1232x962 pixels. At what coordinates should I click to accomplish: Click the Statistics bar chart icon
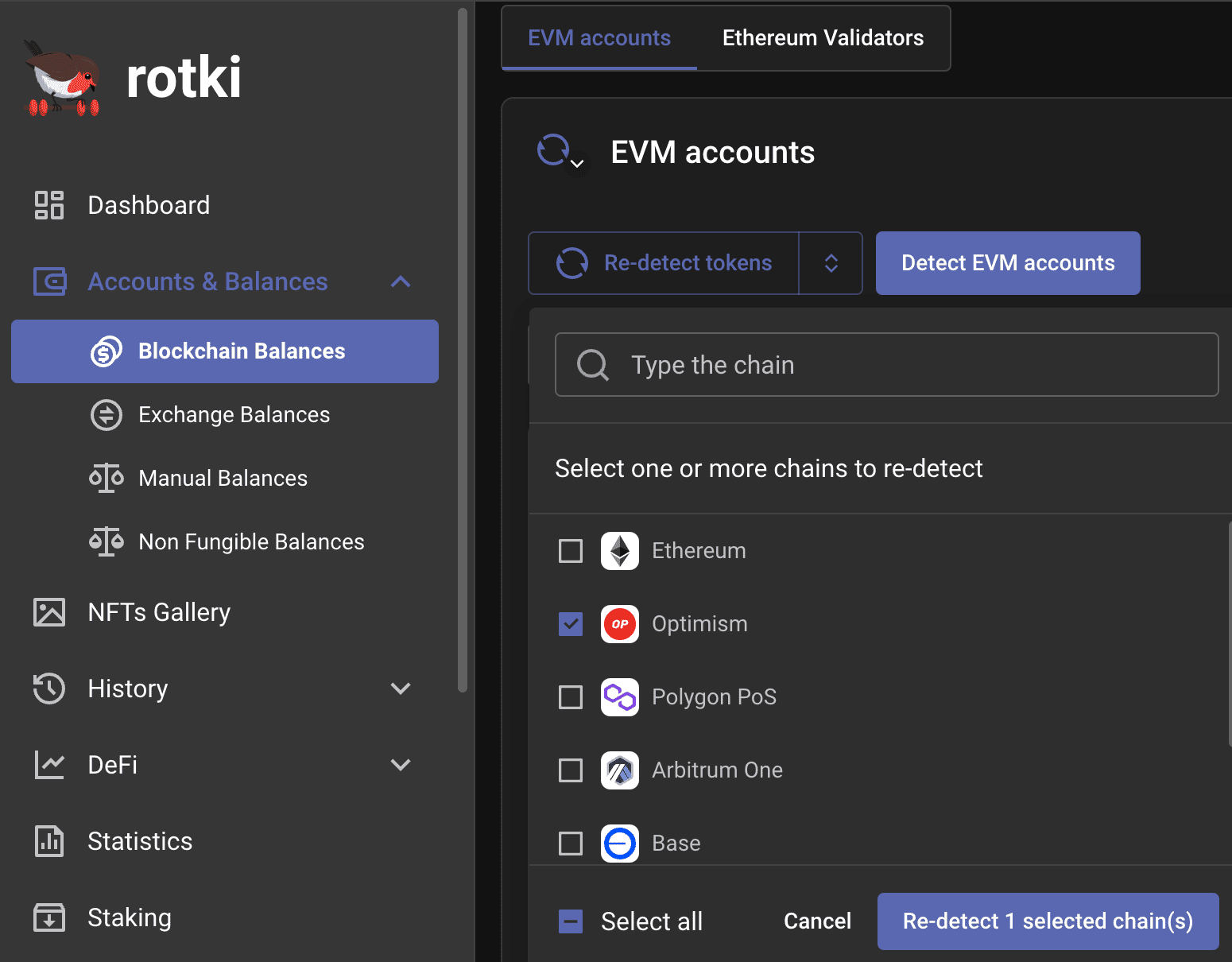click(x=49, y=841)
